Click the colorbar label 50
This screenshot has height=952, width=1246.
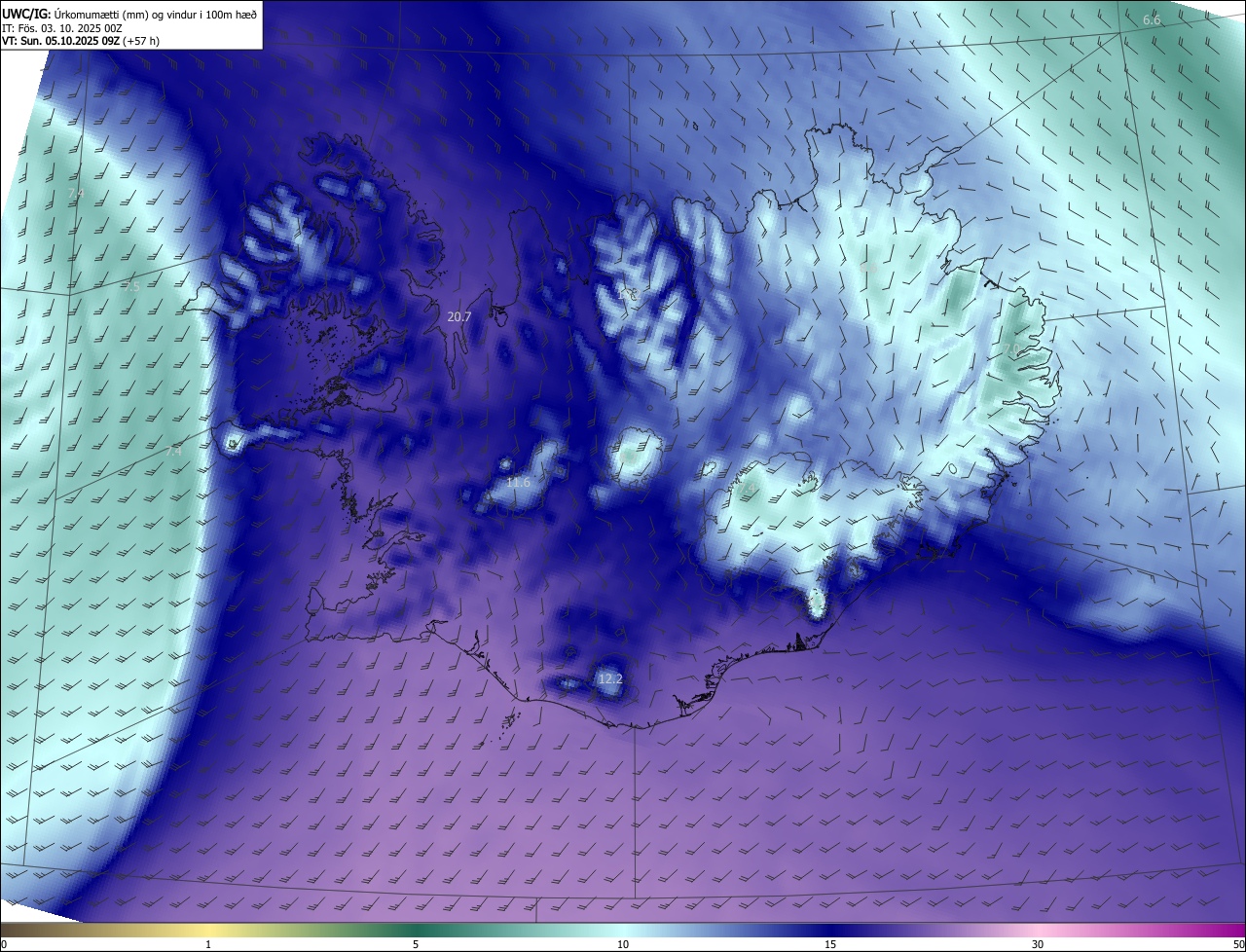(1238, 944)
